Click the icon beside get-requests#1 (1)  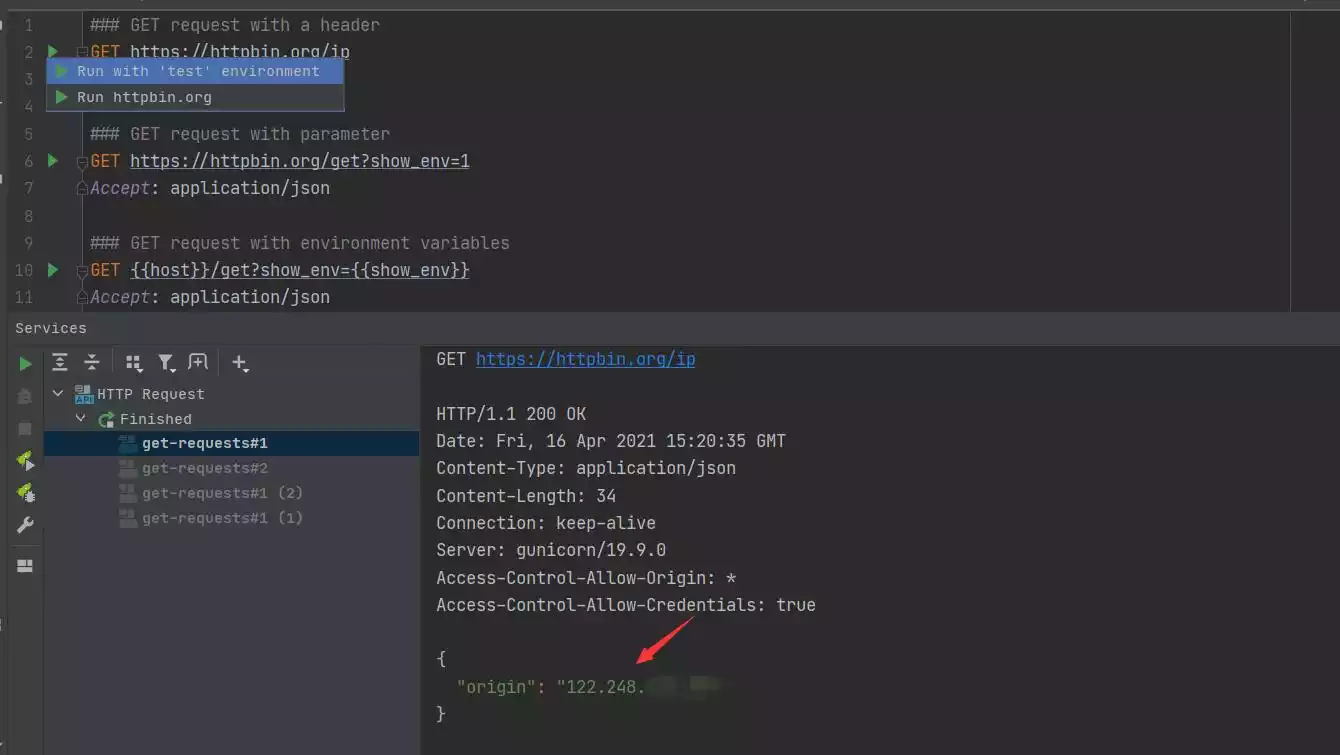(127, 518)
